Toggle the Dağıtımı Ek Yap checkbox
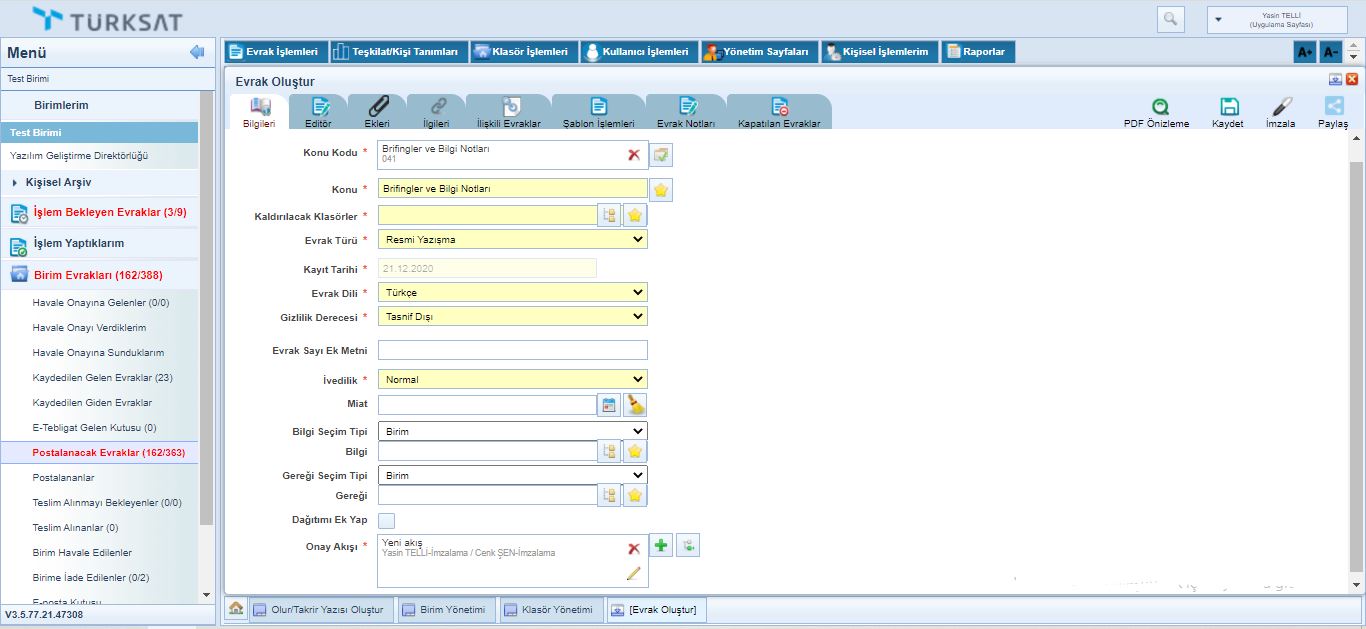Viewport: 1366px width, 629px height. (387, 520)
